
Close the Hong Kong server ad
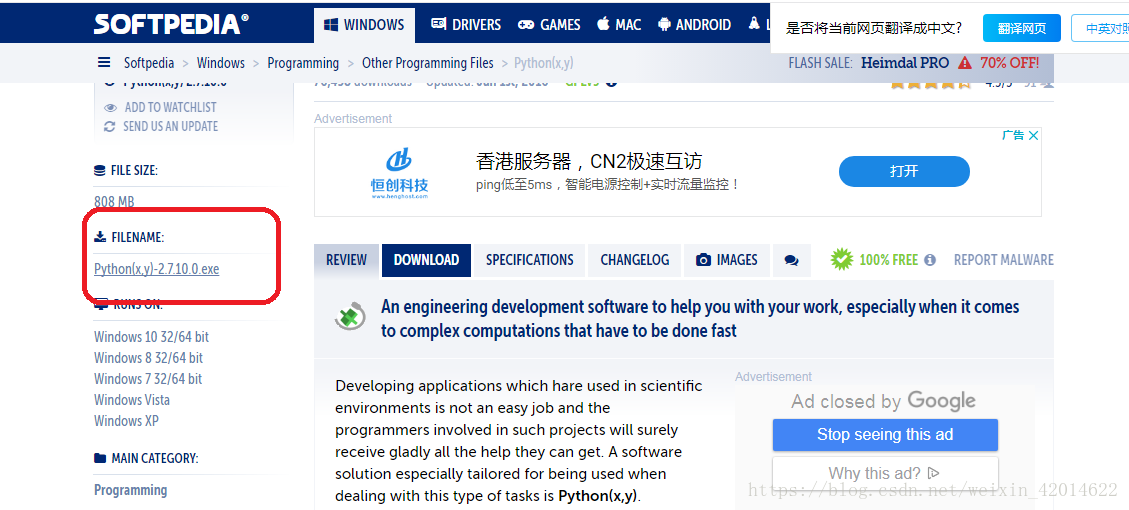coord(1033,135)
